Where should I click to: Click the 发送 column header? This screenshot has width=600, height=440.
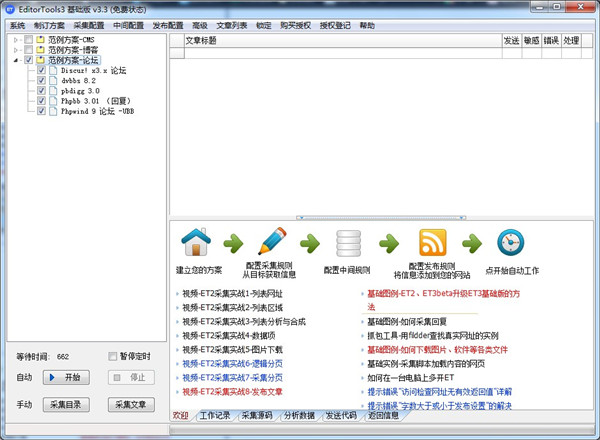[x=512, y=41]
